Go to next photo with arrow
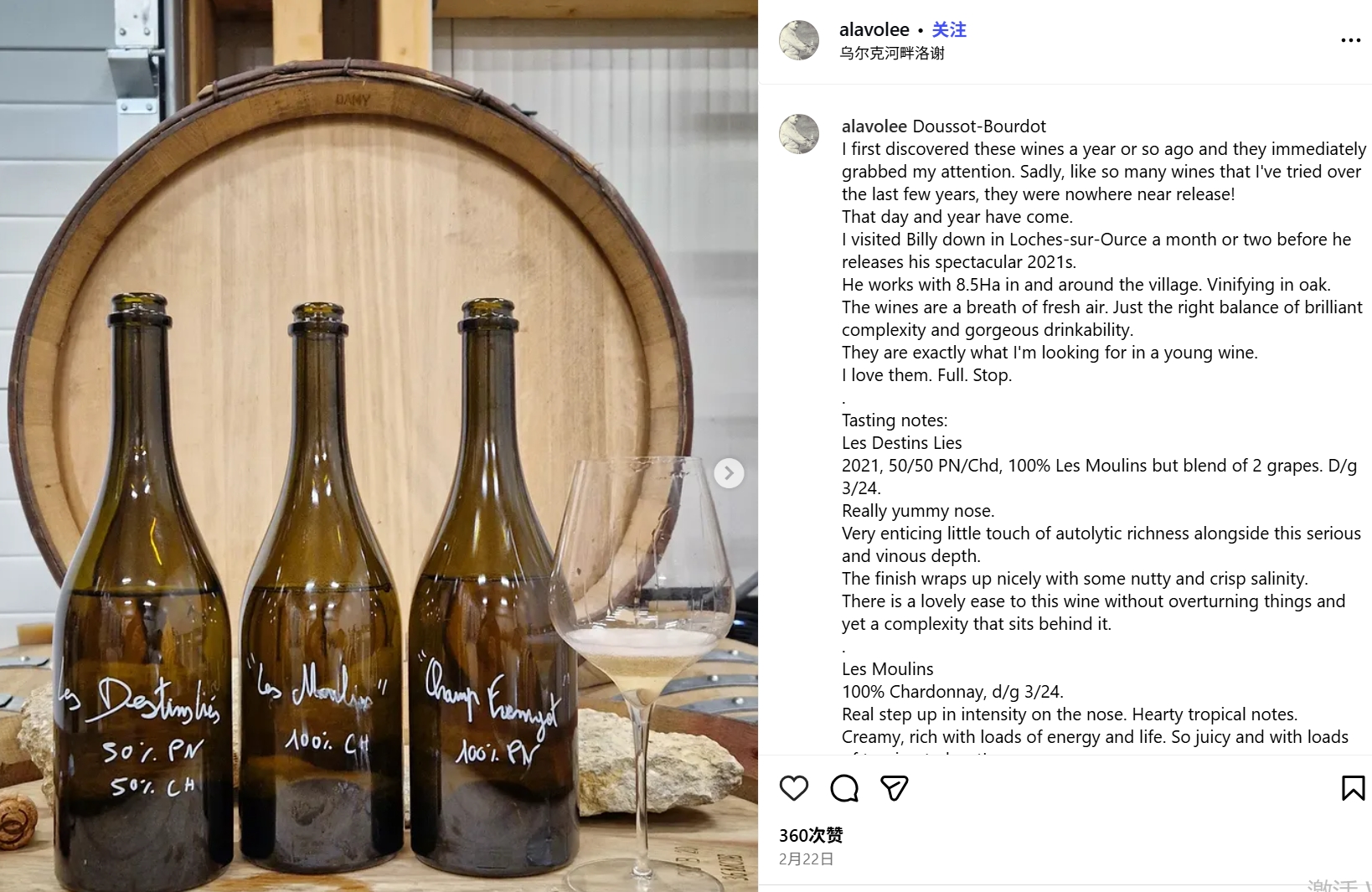1372x892 pixels. 729,473
